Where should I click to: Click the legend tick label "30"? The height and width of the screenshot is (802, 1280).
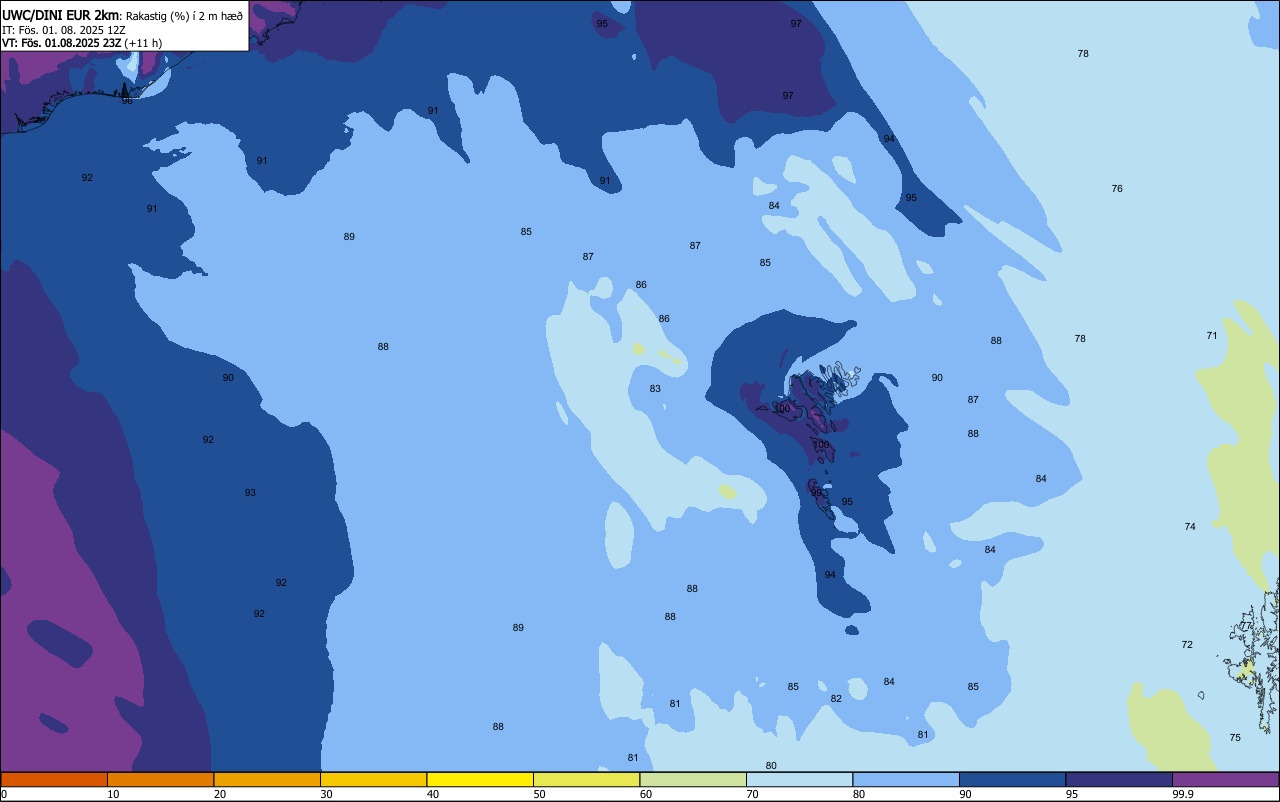326,794
